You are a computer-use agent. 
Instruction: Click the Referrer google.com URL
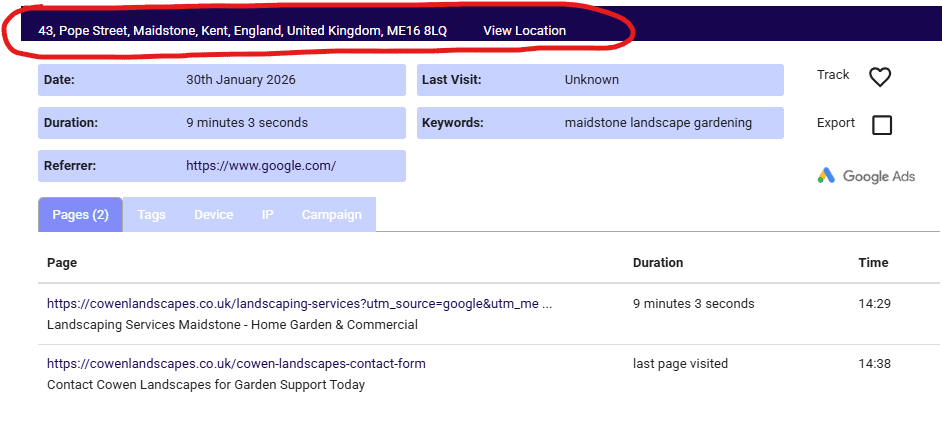coord(261,166)
